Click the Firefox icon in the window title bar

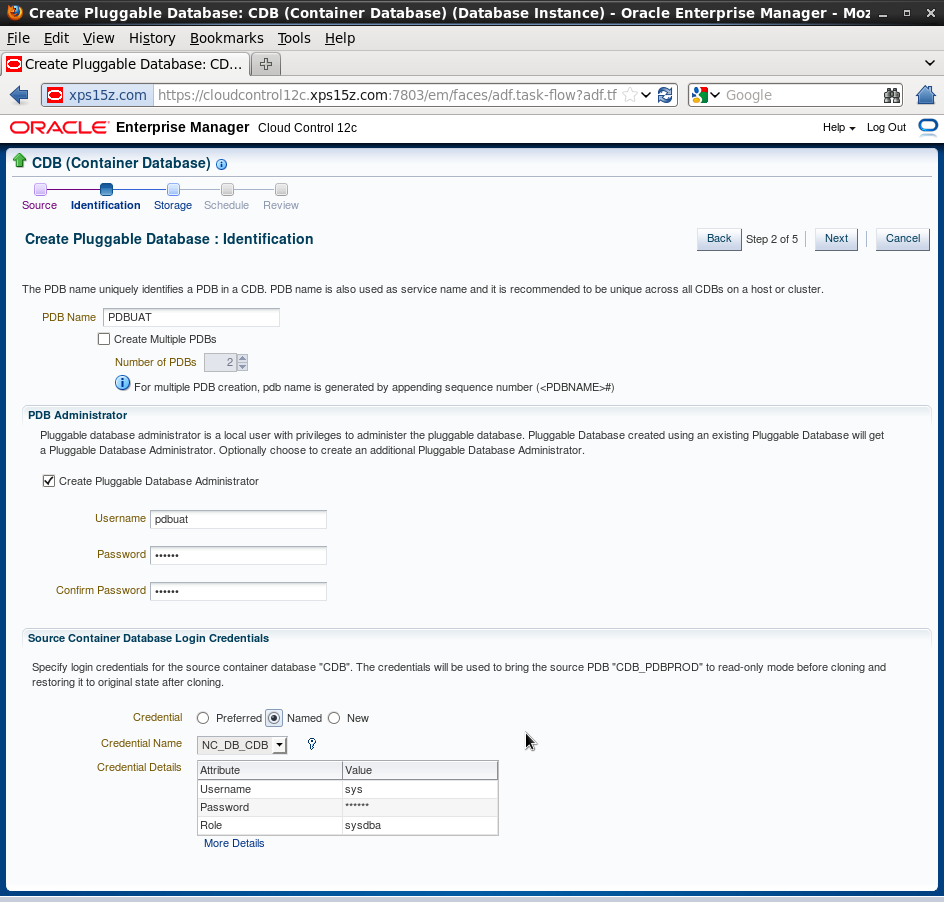tap(14, 12)
